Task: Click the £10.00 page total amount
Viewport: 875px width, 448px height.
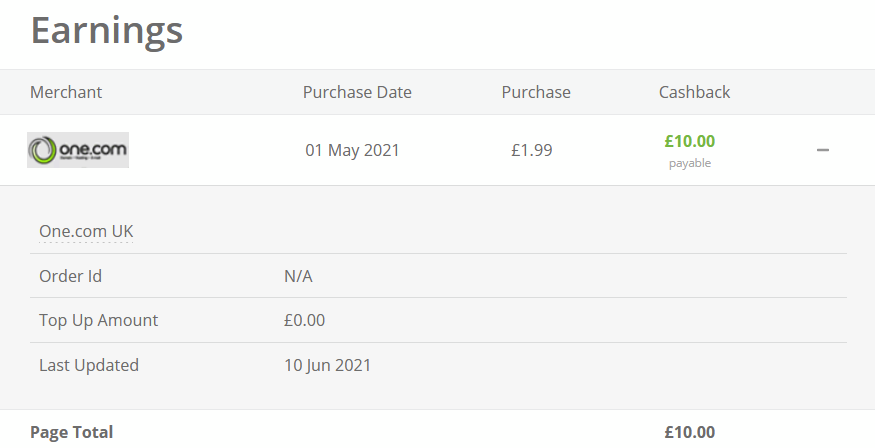Action: click(x=689, y=432)
